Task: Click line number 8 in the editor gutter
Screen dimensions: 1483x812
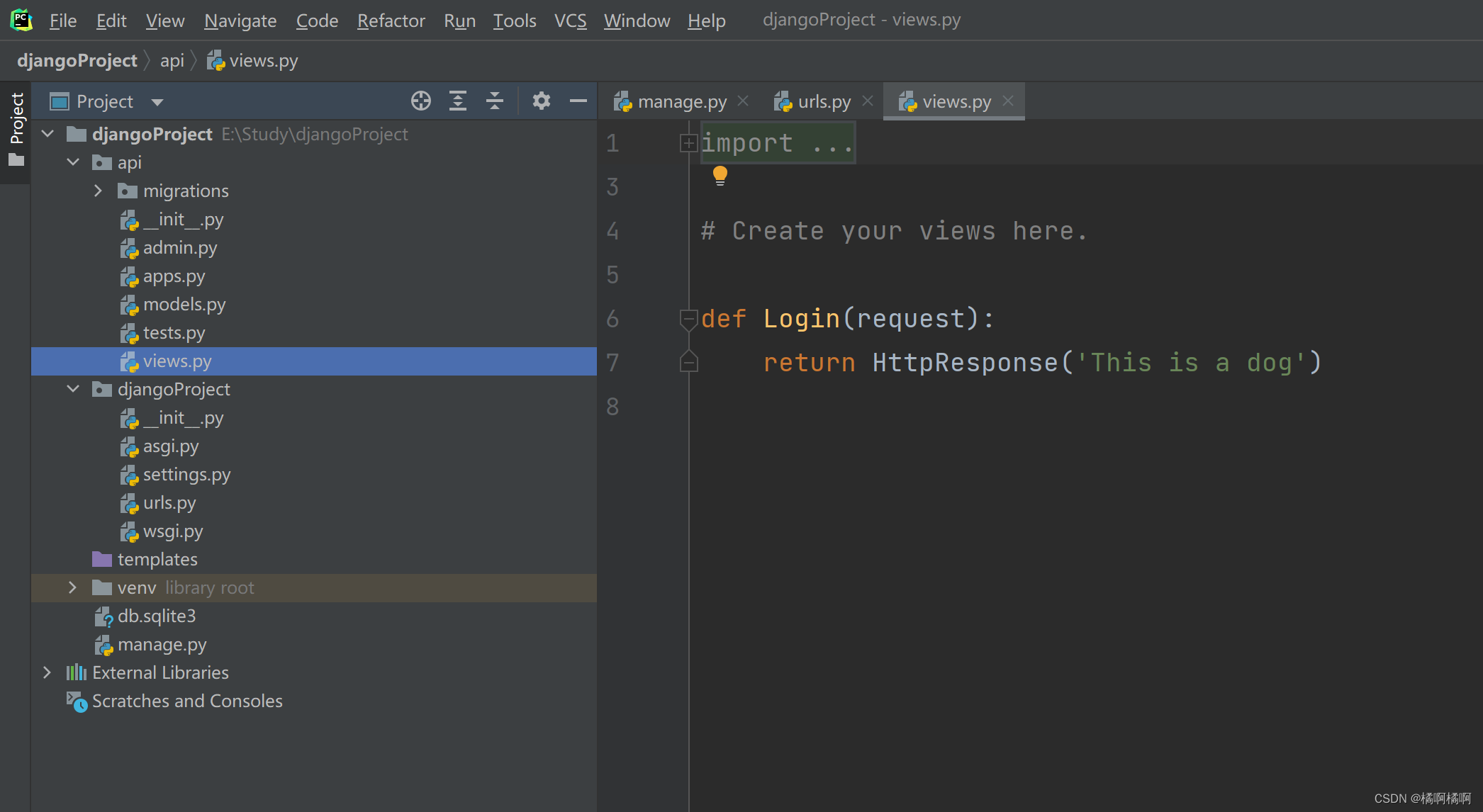Action: tap(612, 407)
